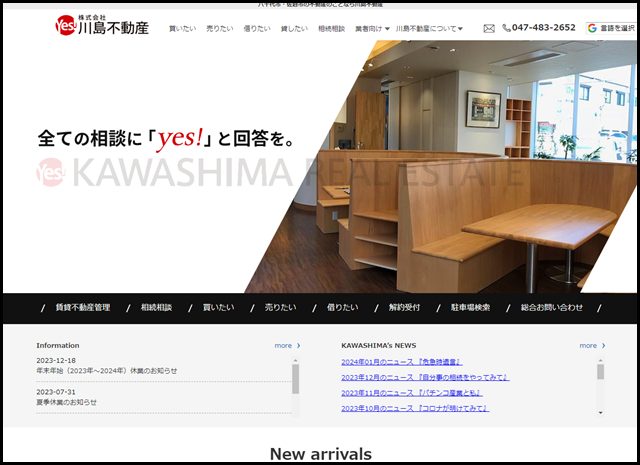Select 駐車場検索 in the black bar

point(470,308)
